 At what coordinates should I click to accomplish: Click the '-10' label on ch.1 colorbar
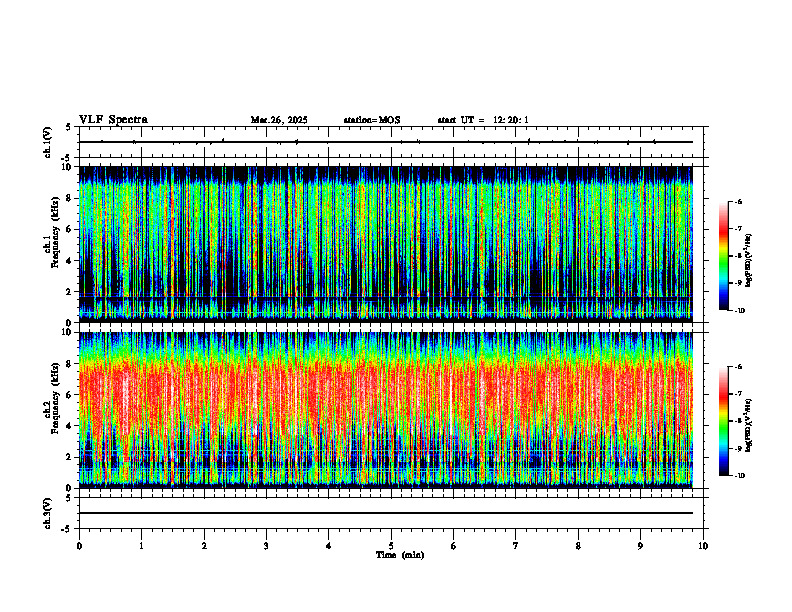click(x=738, y=311)
